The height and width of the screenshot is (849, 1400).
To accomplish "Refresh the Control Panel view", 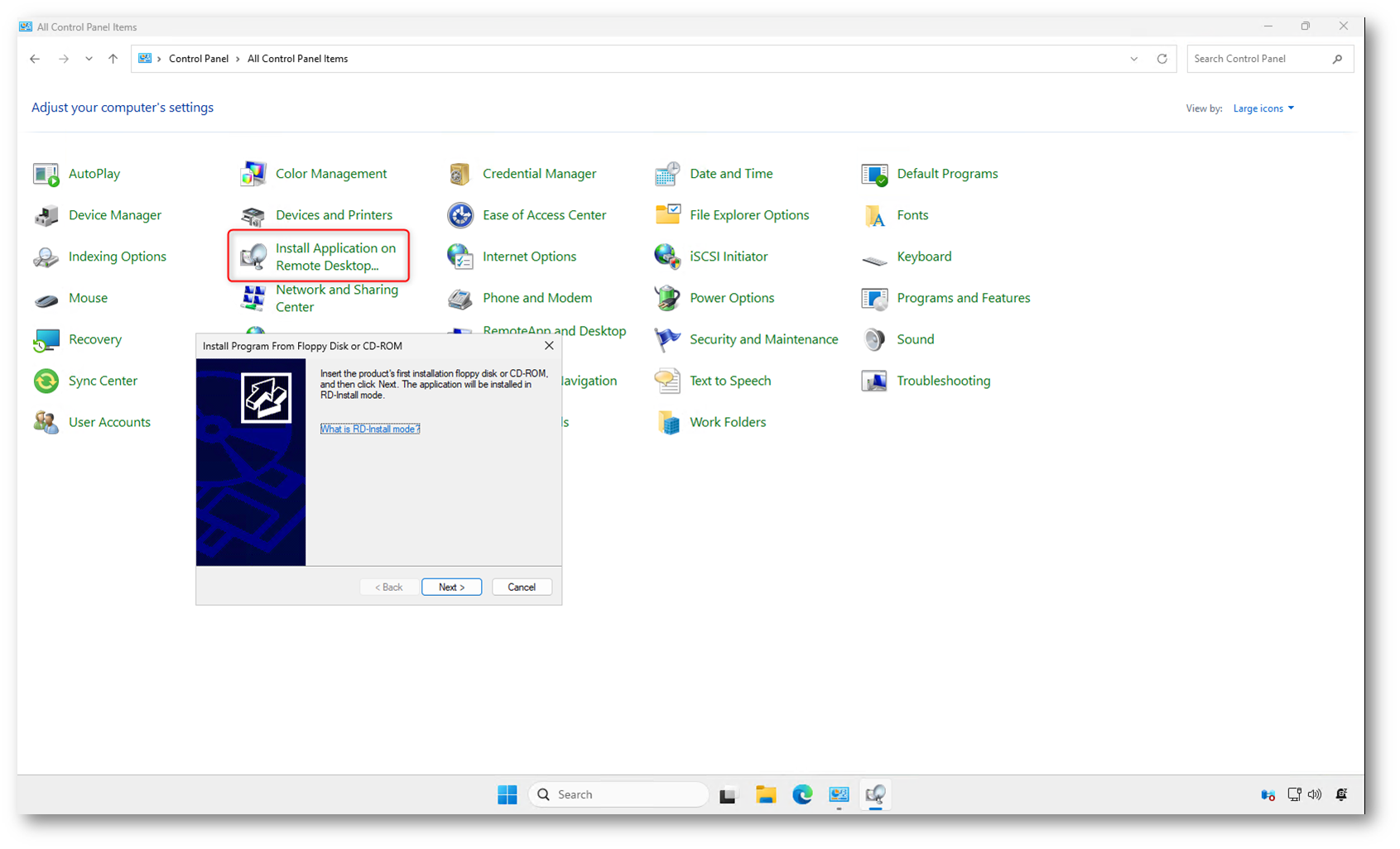I will click(1162, 59).
